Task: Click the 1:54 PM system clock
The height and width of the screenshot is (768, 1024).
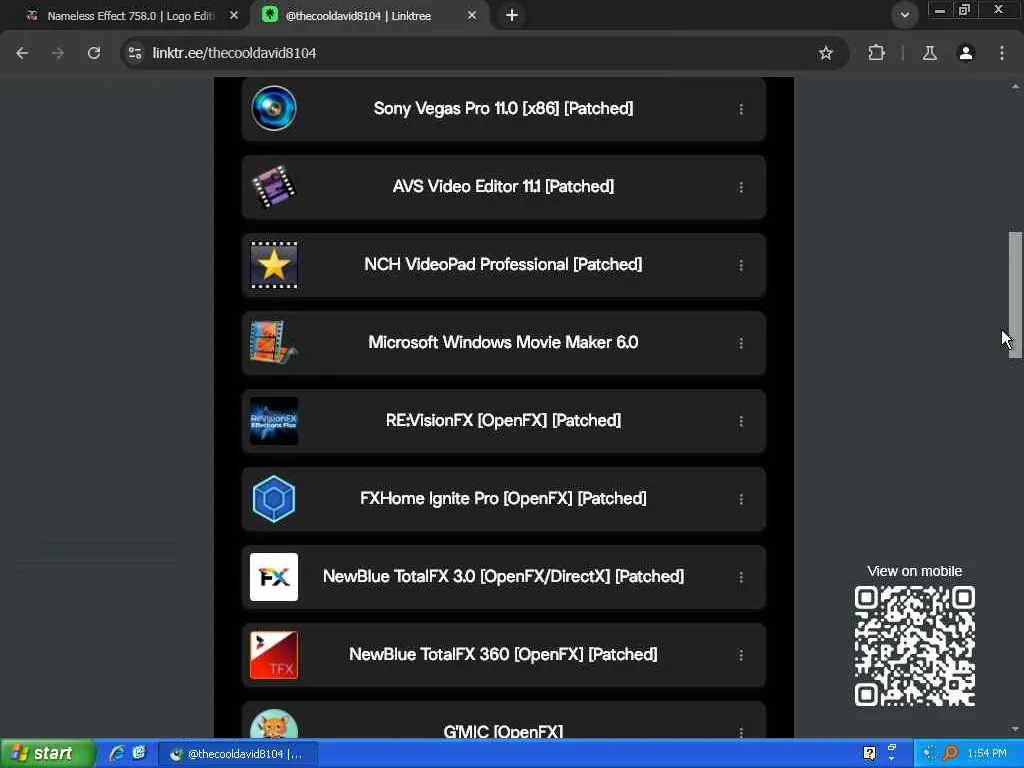Action: (987, 754)
